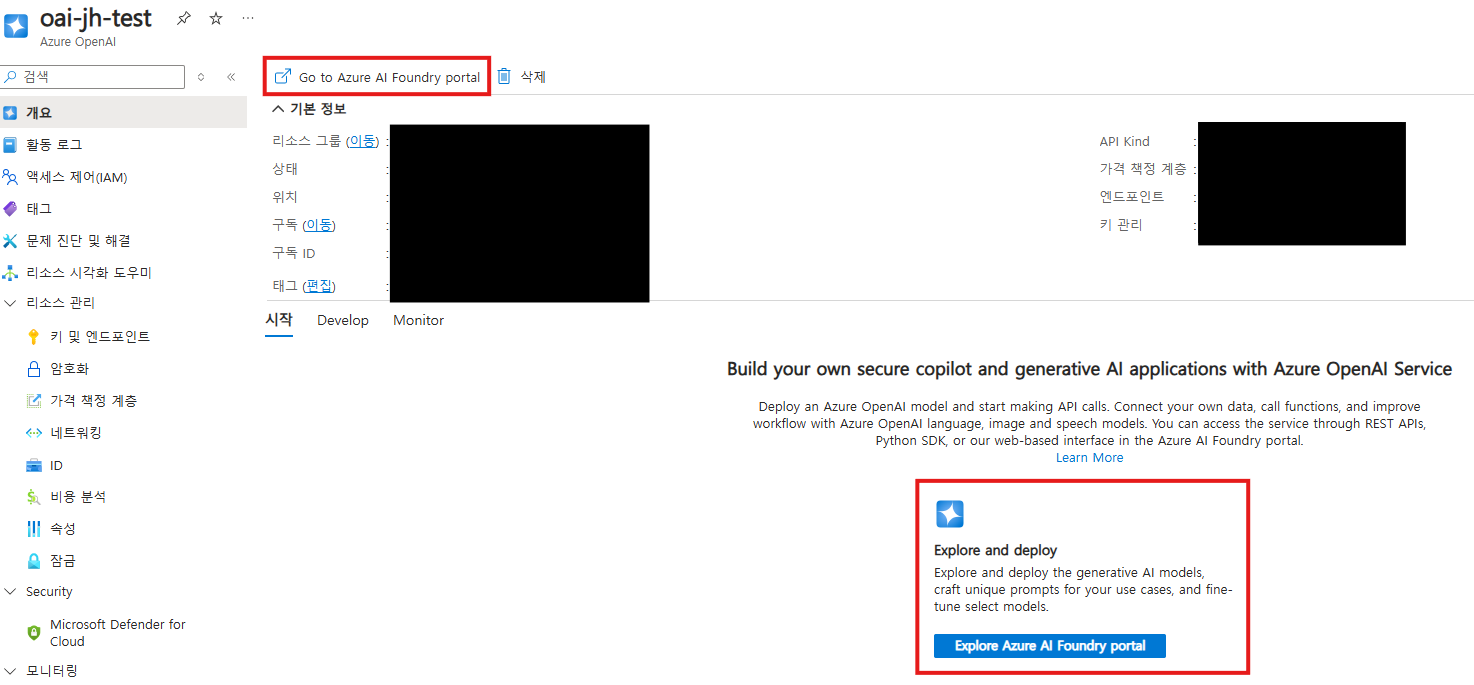Image resolution: width=1474 pixels, height=685 pixels.
Task: Click the external link icon for Foundry portal
Action: [x=283, y=76]
